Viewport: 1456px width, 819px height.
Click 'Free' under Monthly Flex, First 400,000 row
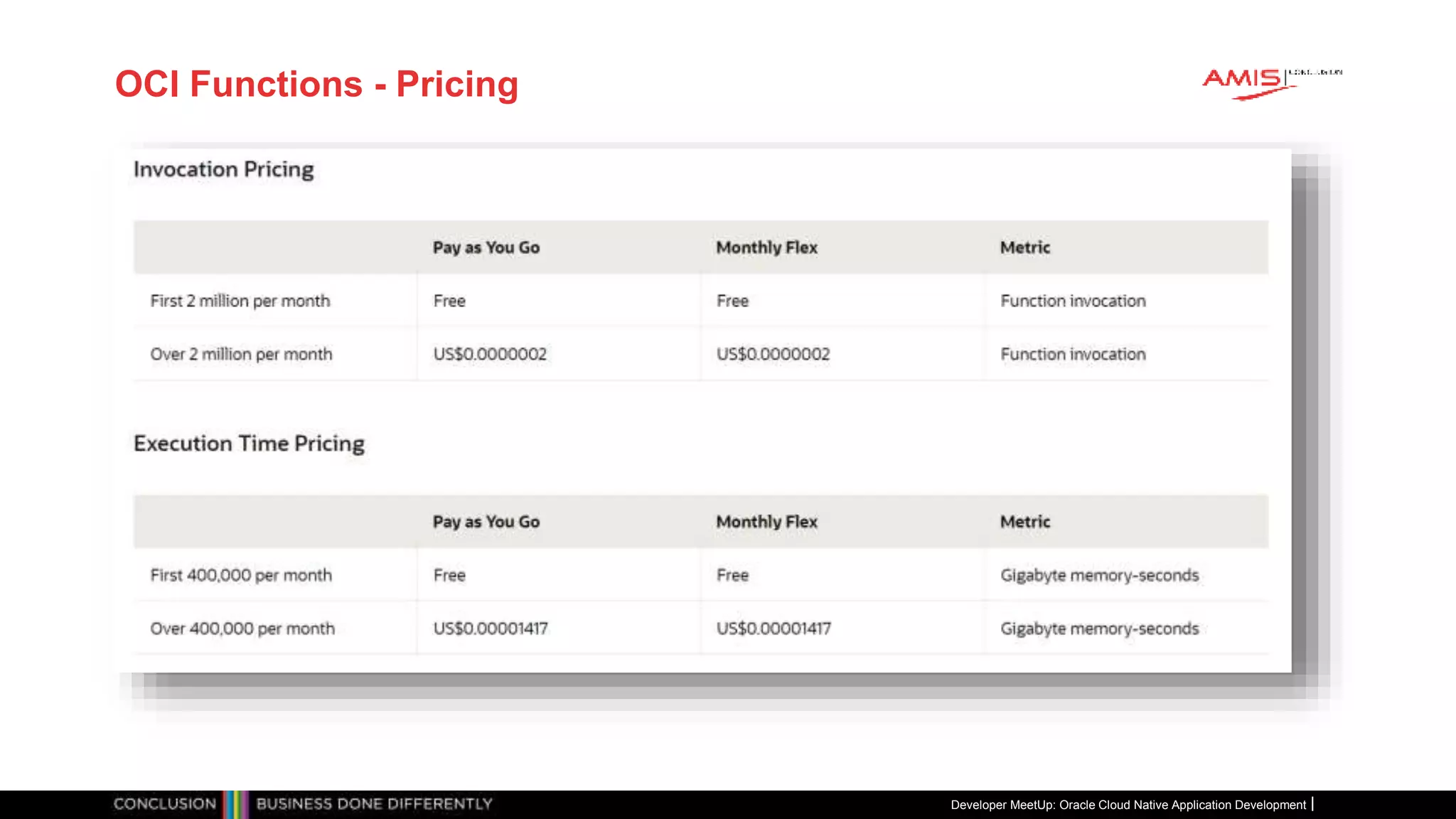click(732, 575)
